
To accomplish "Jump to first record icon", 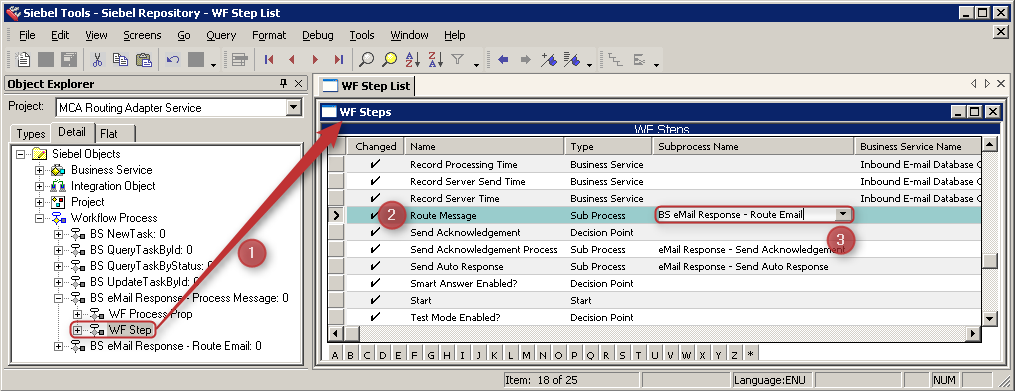I will point(269,60).
